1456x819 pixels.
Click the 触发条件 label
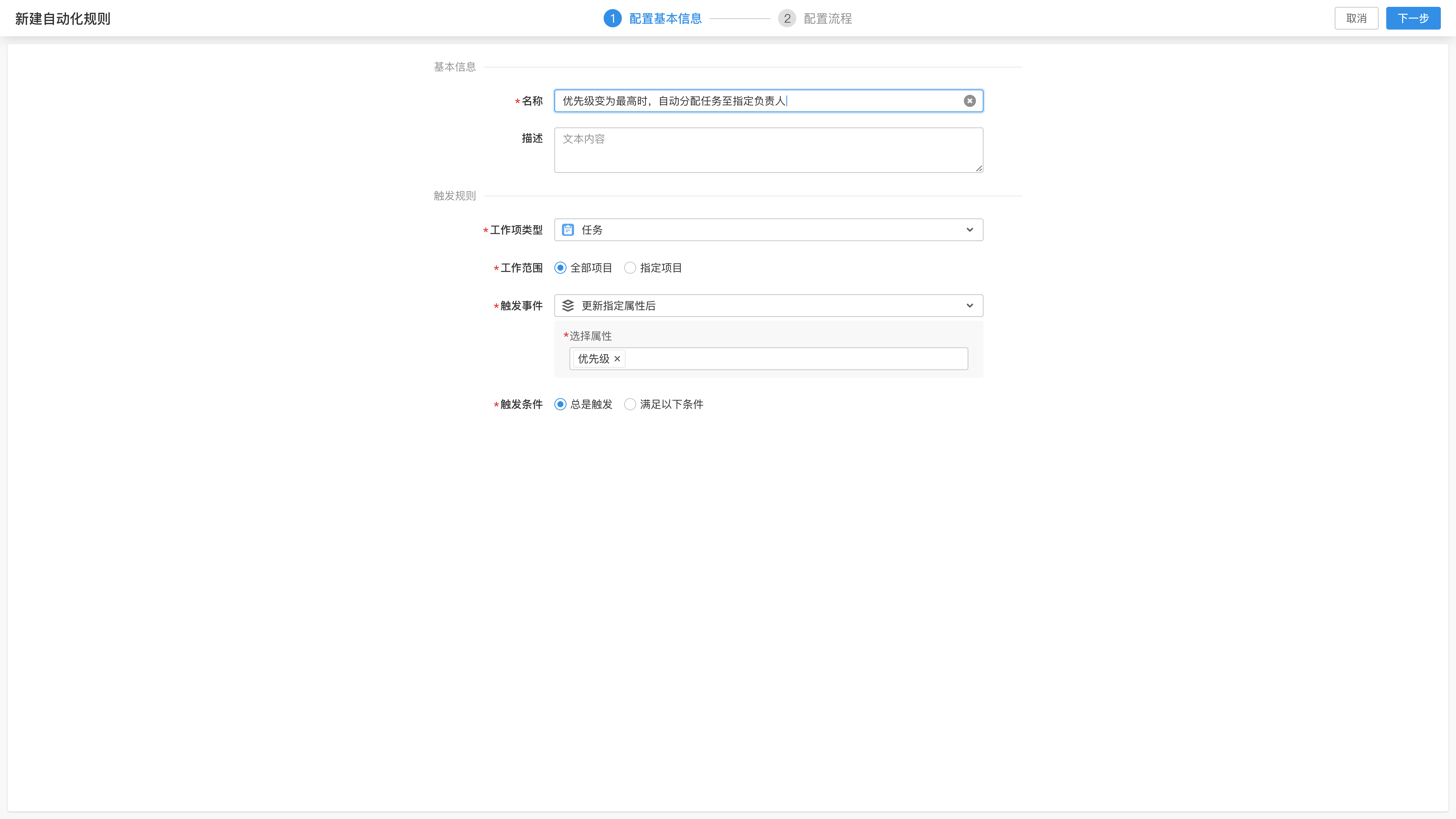pos(521,404)
